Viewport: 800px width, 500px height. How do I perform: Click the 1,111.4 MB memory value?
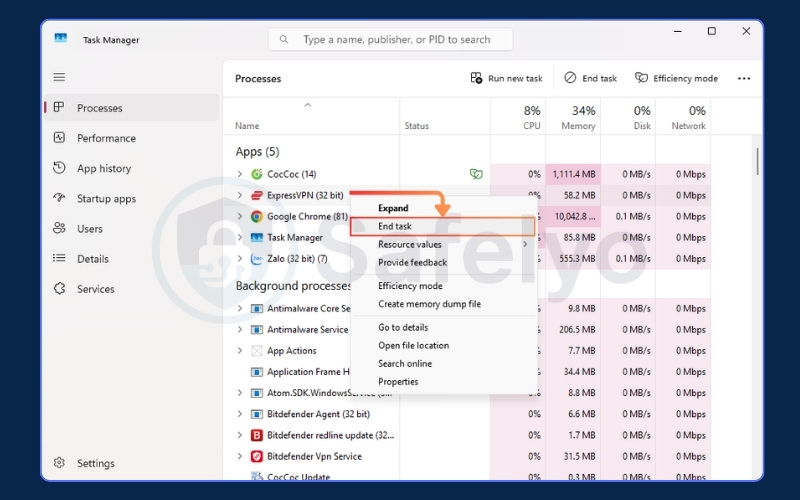[574, 174]
